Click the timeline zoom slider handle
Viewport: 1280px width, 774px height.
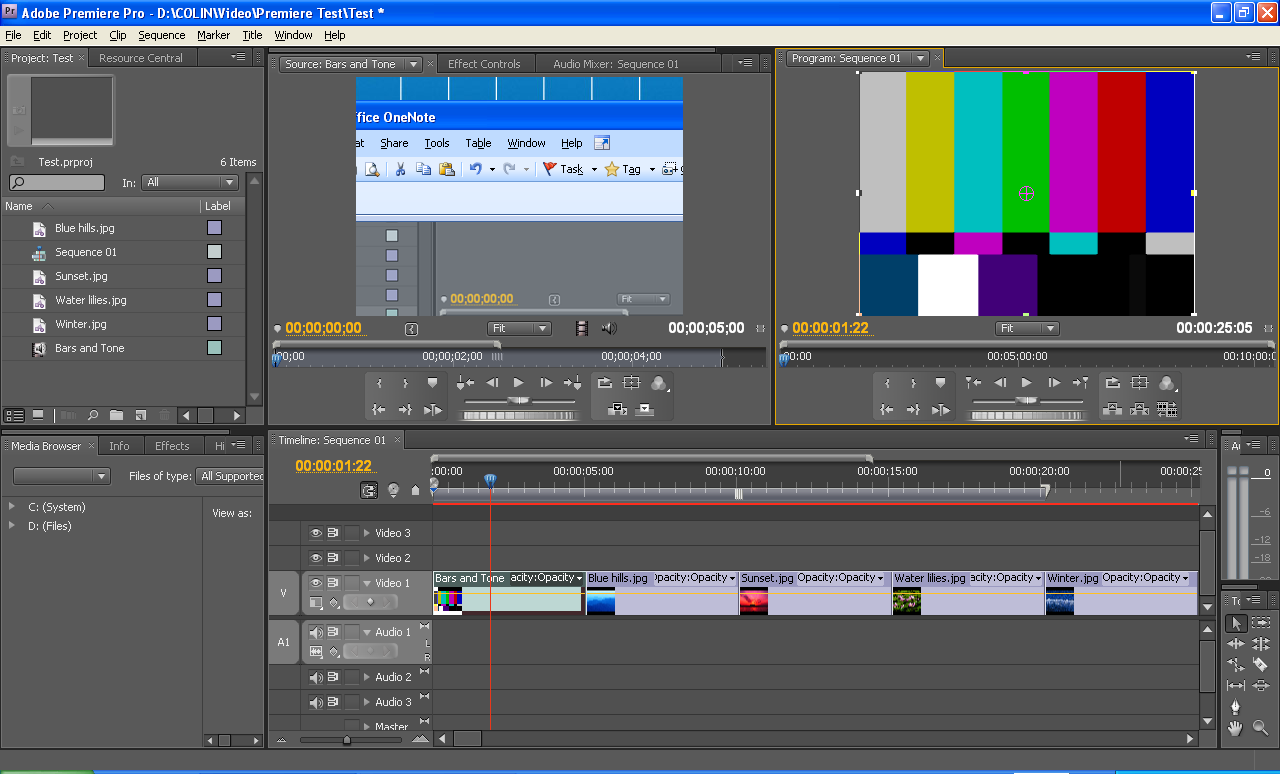click(347, 740)
